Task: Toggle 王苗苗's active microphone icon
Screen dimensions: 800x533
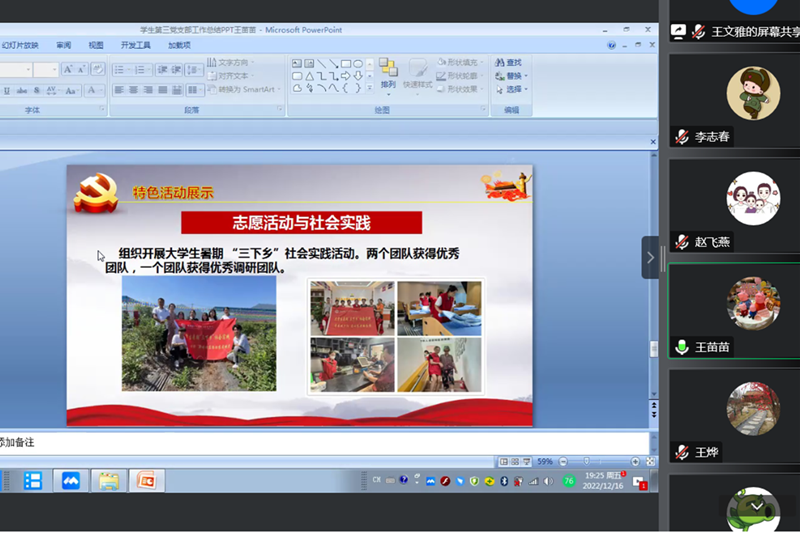Action: click(682, 347)
